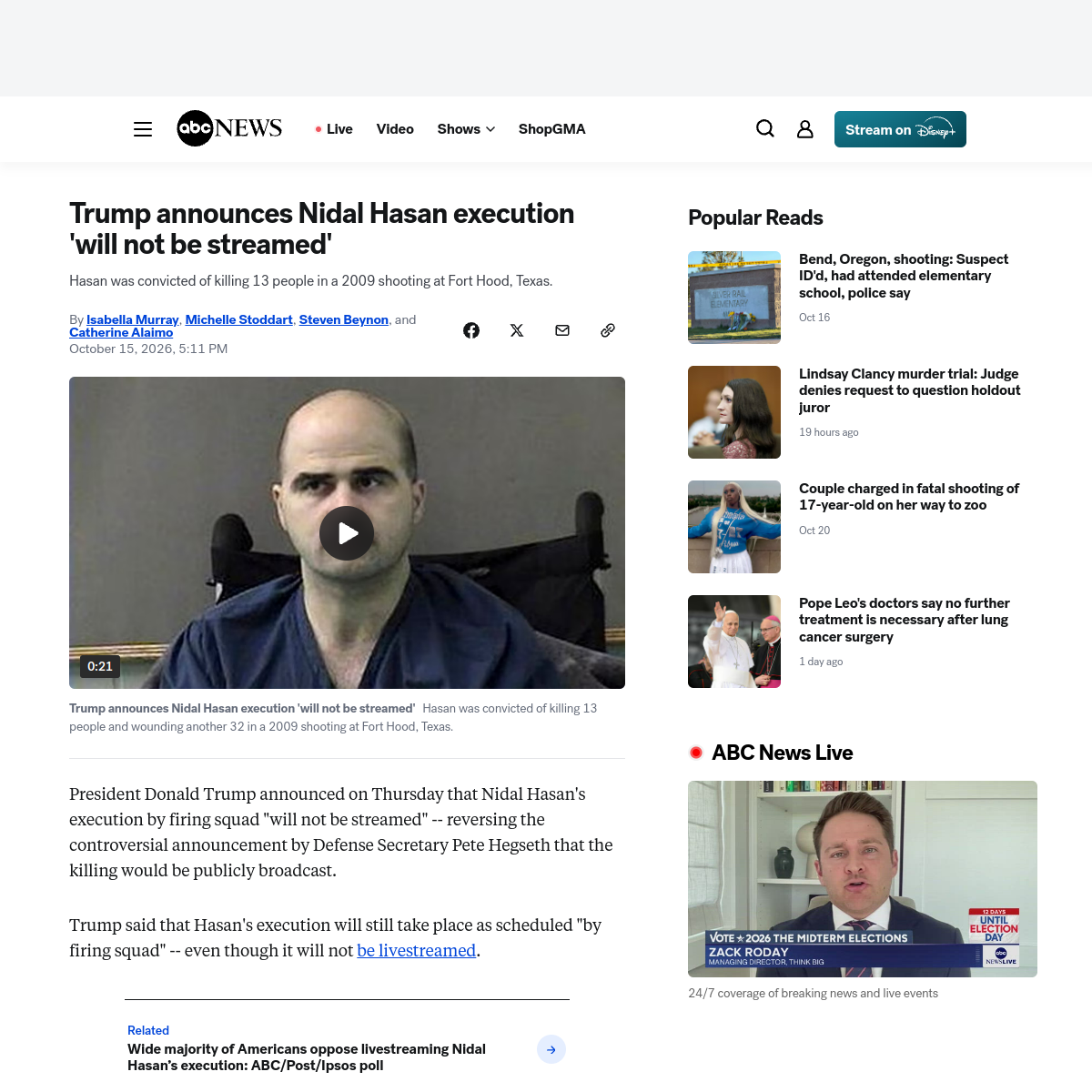Read couple charged in fatal shooting story

coord(909,497)
